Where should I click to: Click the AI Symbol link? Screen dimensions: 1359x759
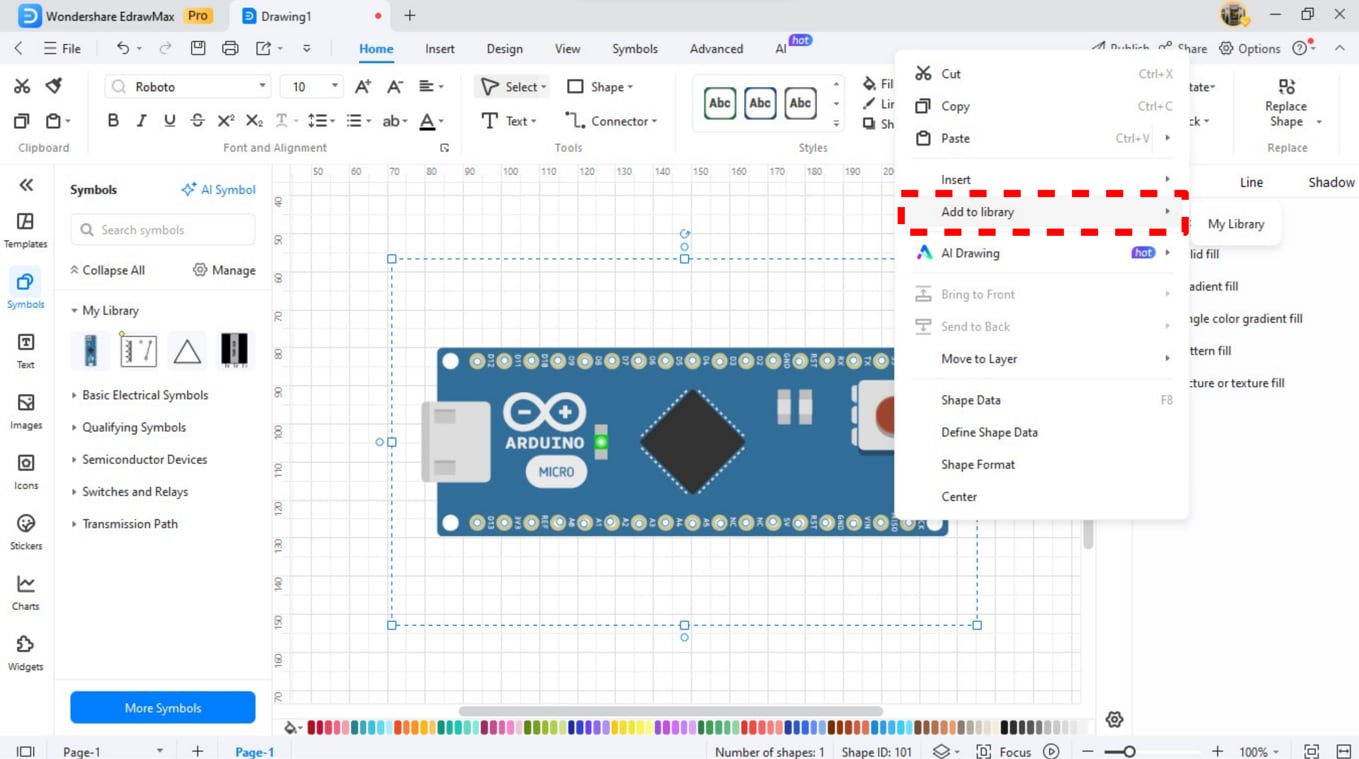point(218,189)
